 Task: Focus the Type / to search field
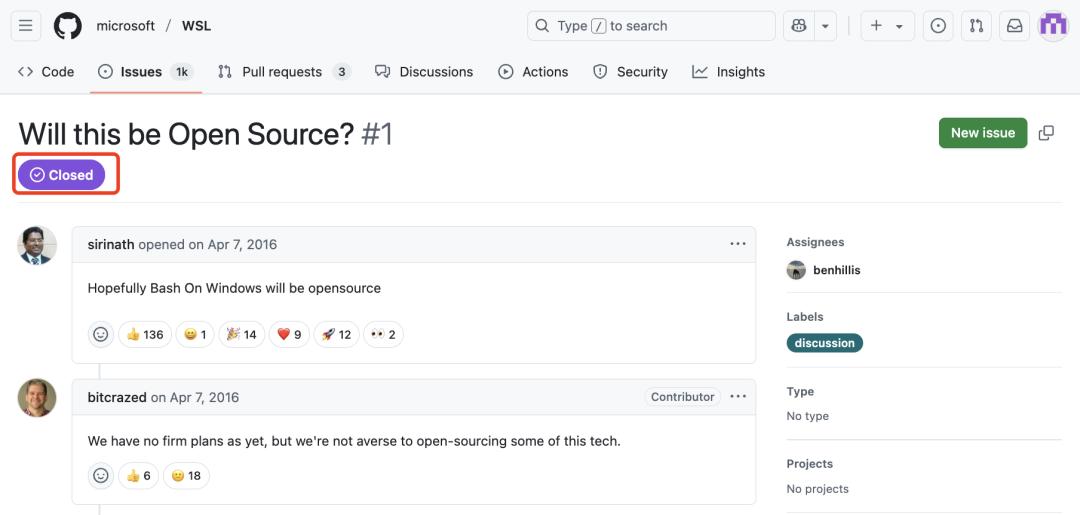click(651, 26)
